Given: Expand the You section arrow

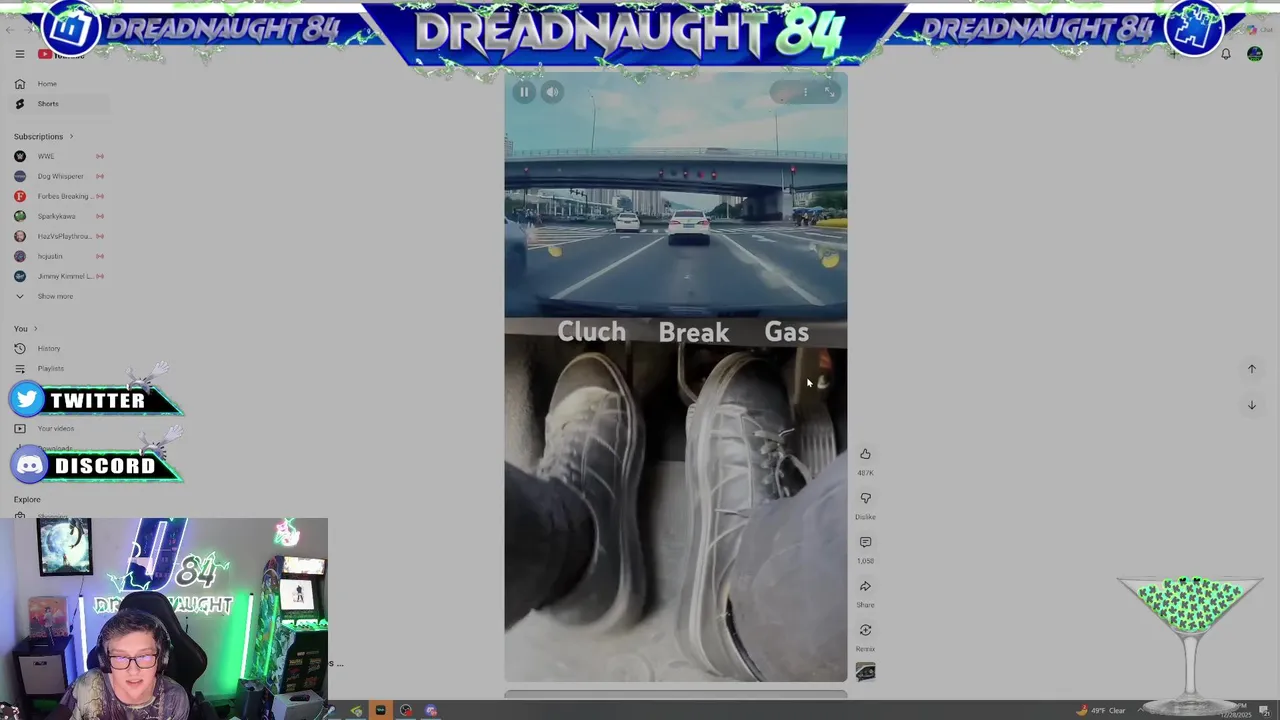Looking at the screenshot, I should 35,328.
